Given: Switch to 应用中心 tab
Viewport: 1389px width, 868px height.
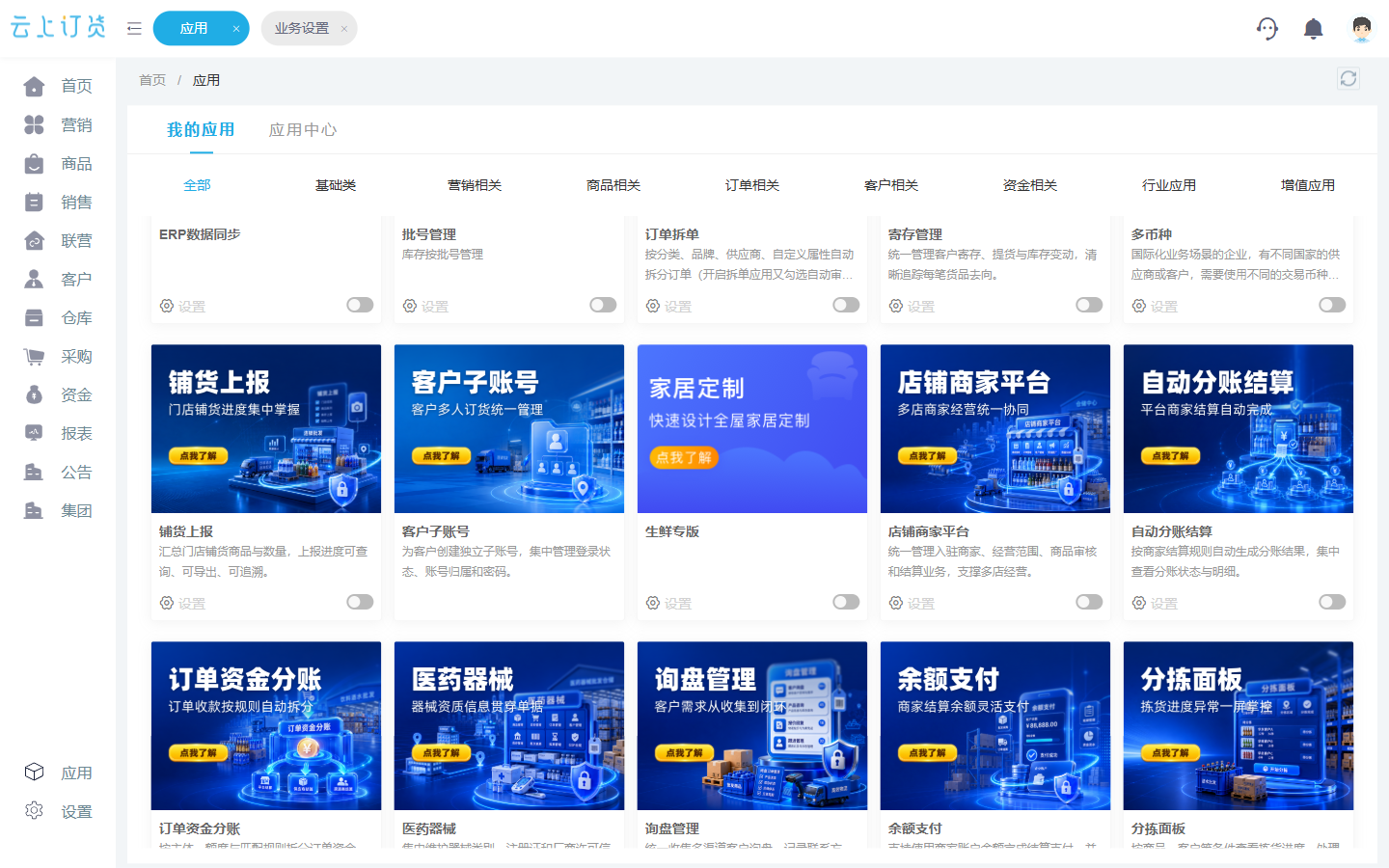Looking at the screenshot, I should [x=302, y=129].
